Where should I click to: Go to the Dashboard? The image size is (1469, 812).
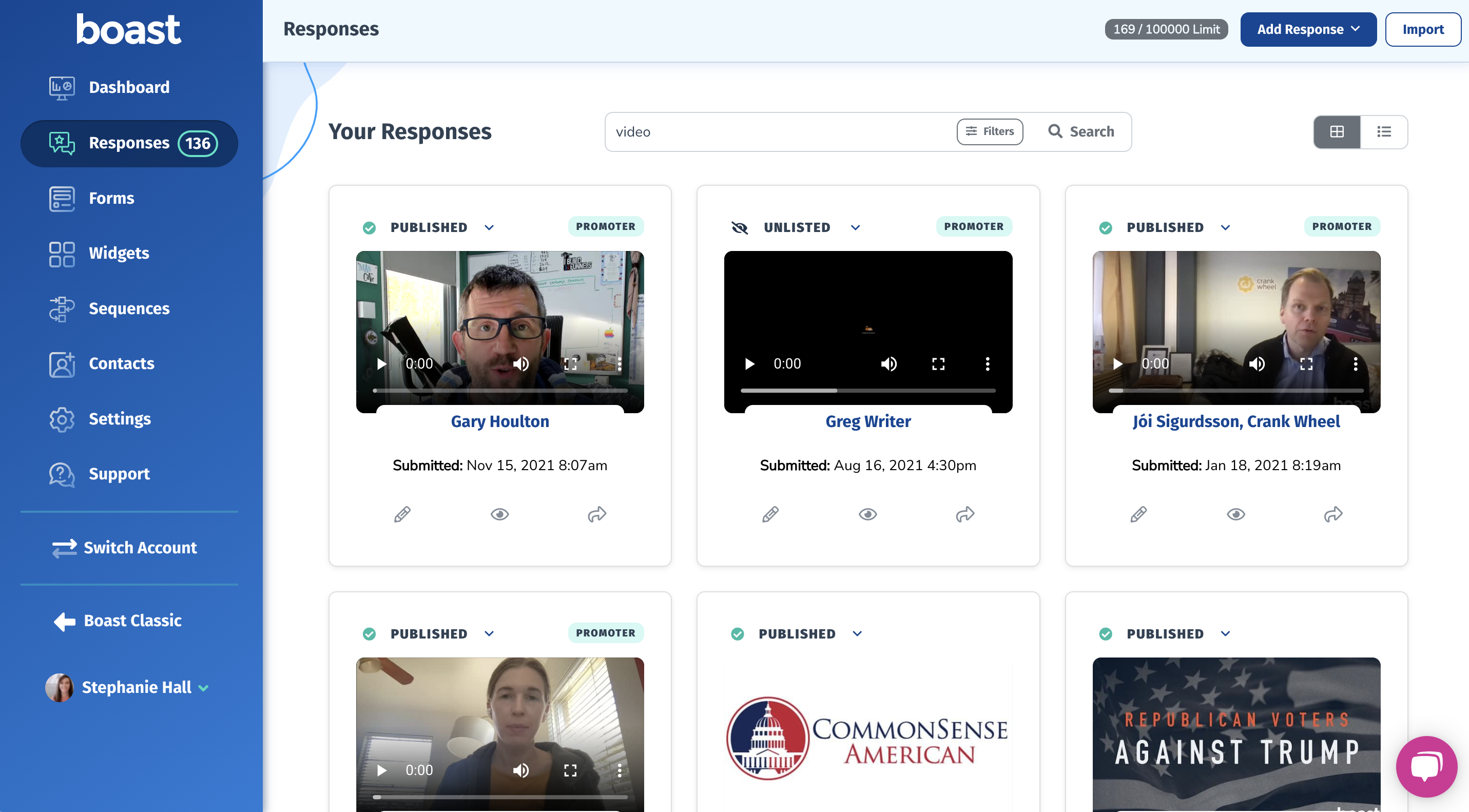[128, 87]
